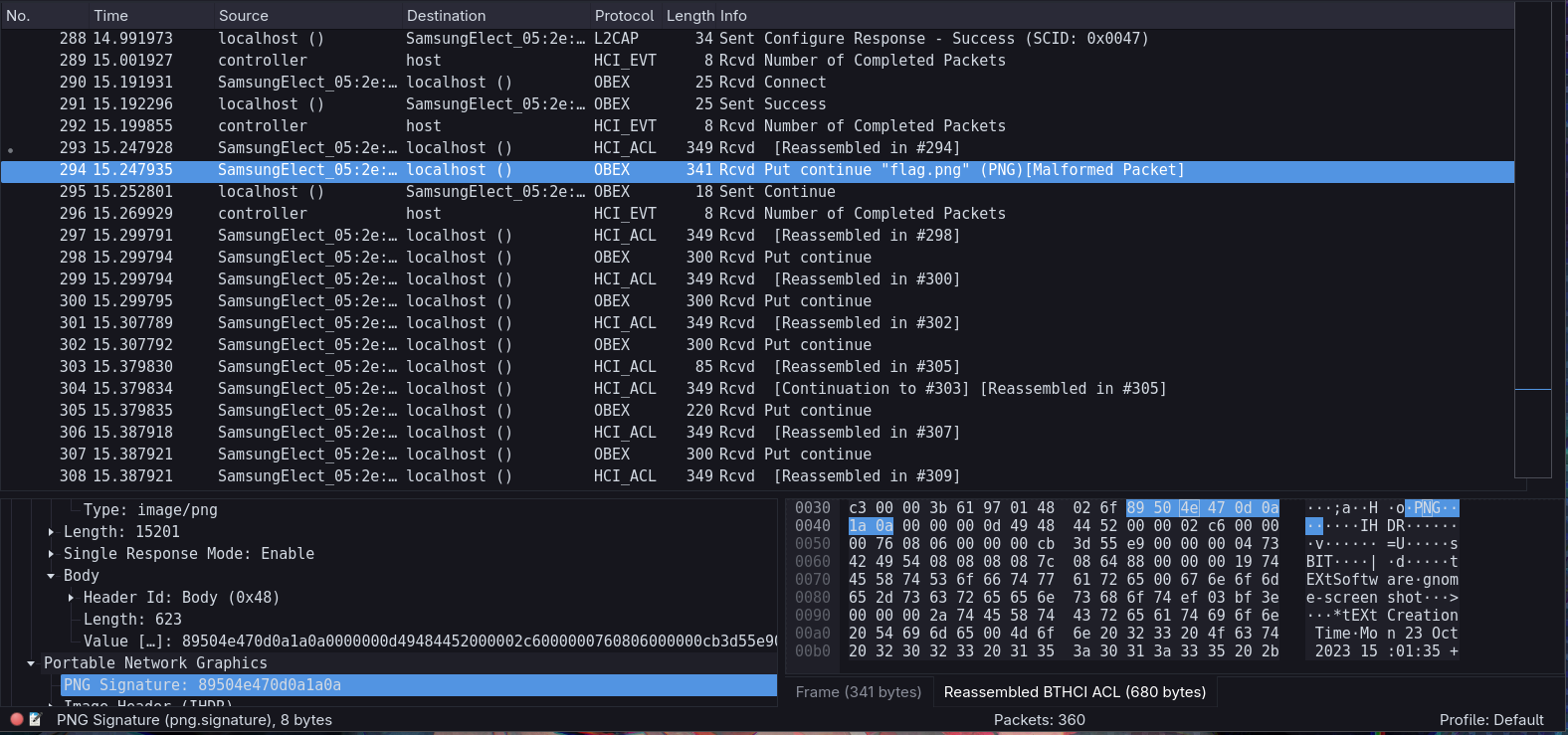Switch to Frame (341 bytes) tab
This screenshot has width=1568, height=735.
pos(858,692)
